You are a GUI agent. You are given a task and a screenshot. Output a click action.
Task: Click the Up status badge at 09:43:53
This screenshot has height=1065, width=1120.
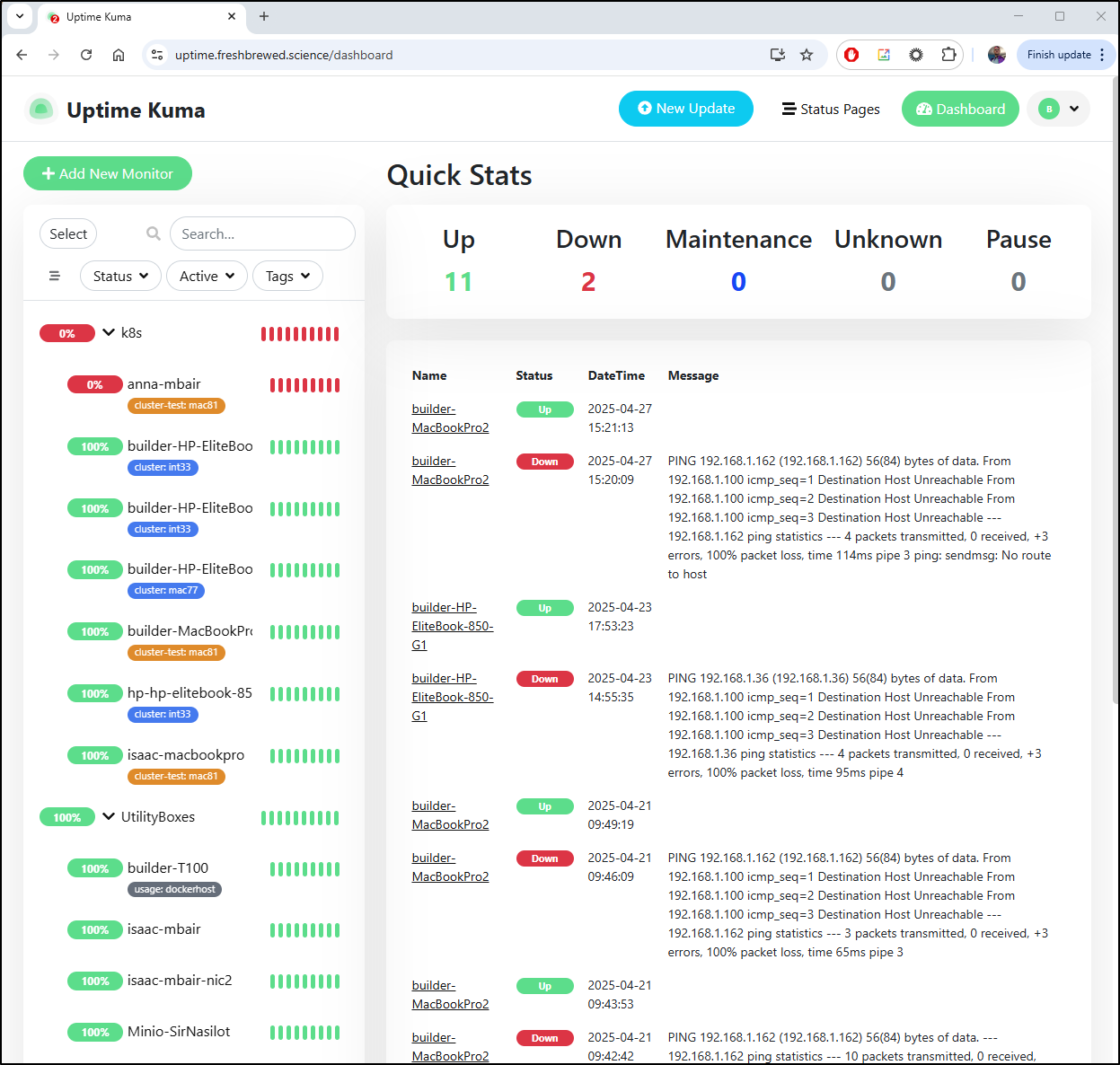pos(544,986)
